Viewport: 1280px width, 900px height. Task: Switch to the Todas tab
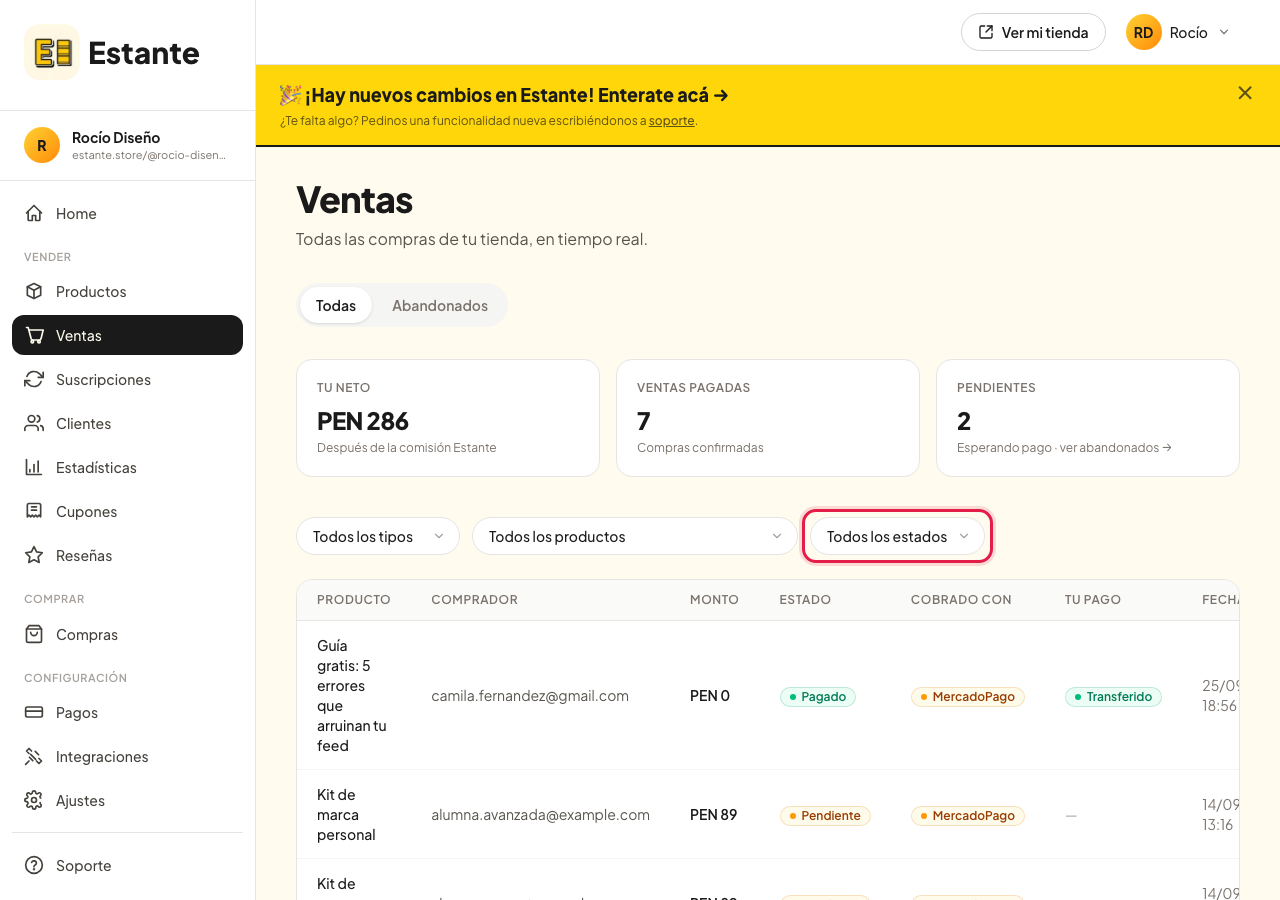click(336, 305)
